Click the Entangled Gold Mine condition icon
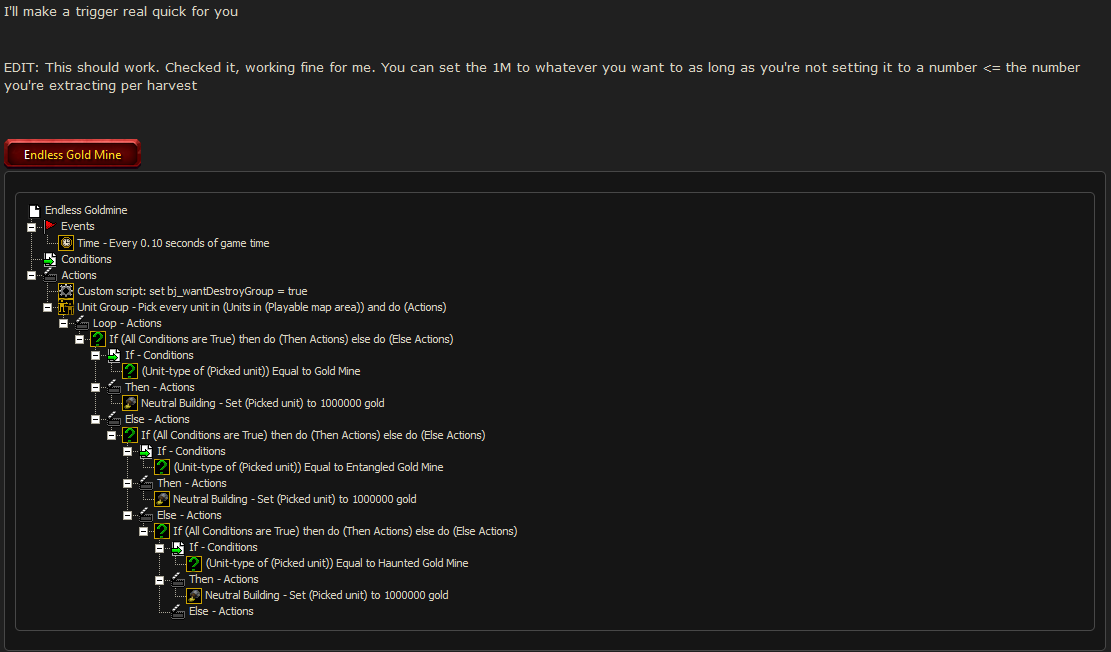 162,467
